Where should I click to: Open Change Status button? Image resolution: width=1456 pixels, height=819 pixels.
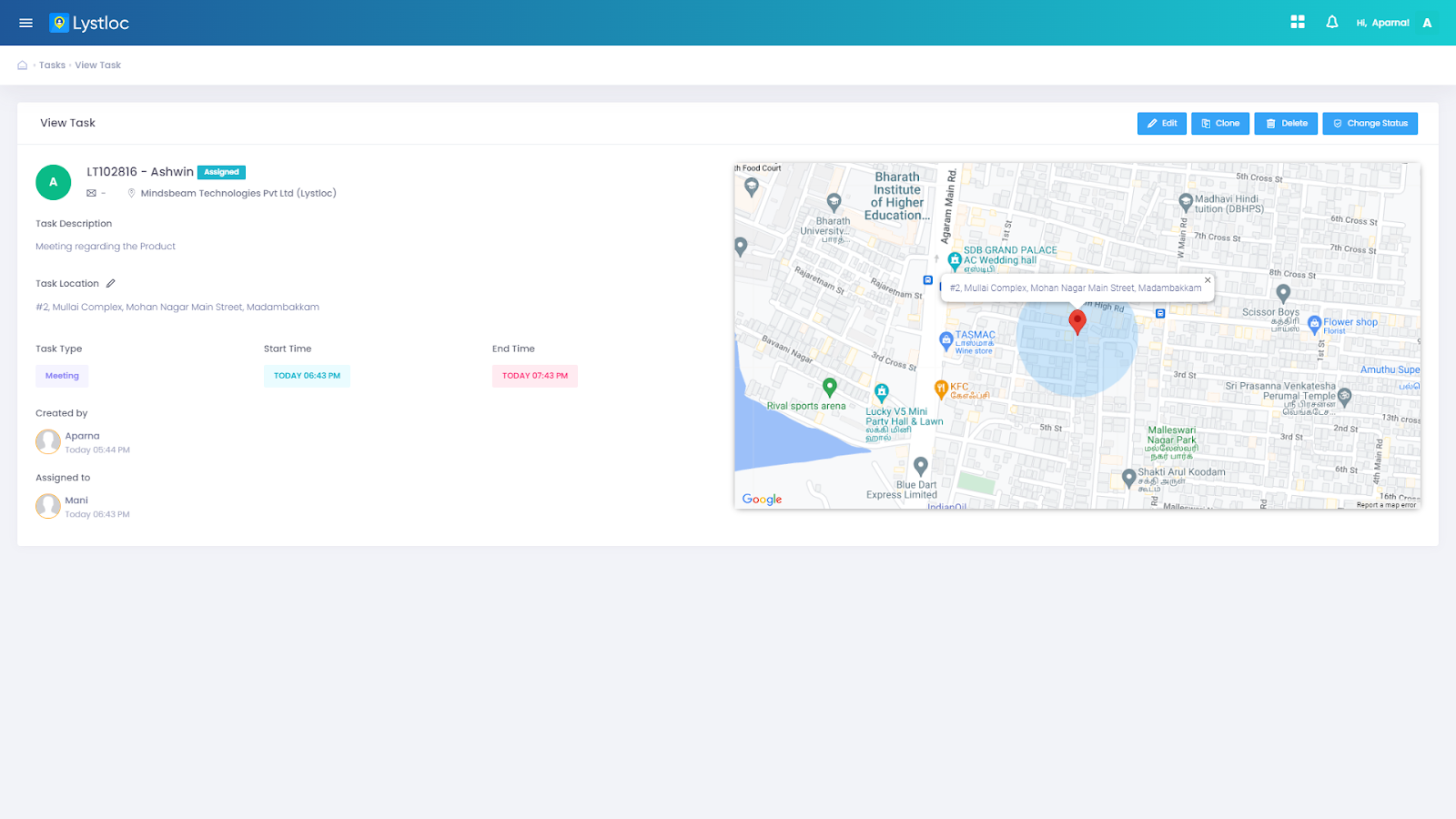[1370, 124]
